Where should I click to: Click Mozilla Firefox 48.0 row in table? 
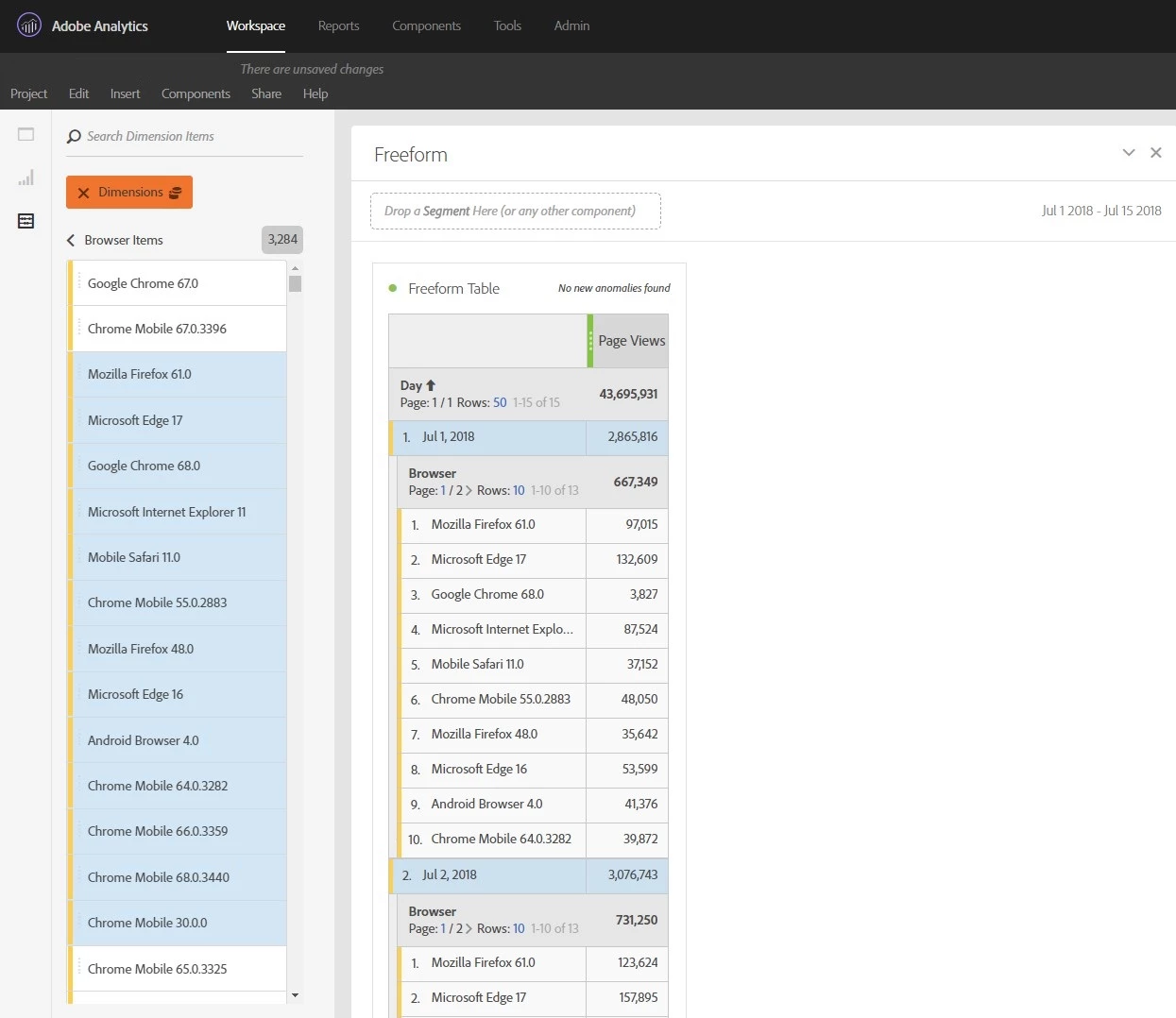(534, 734)
